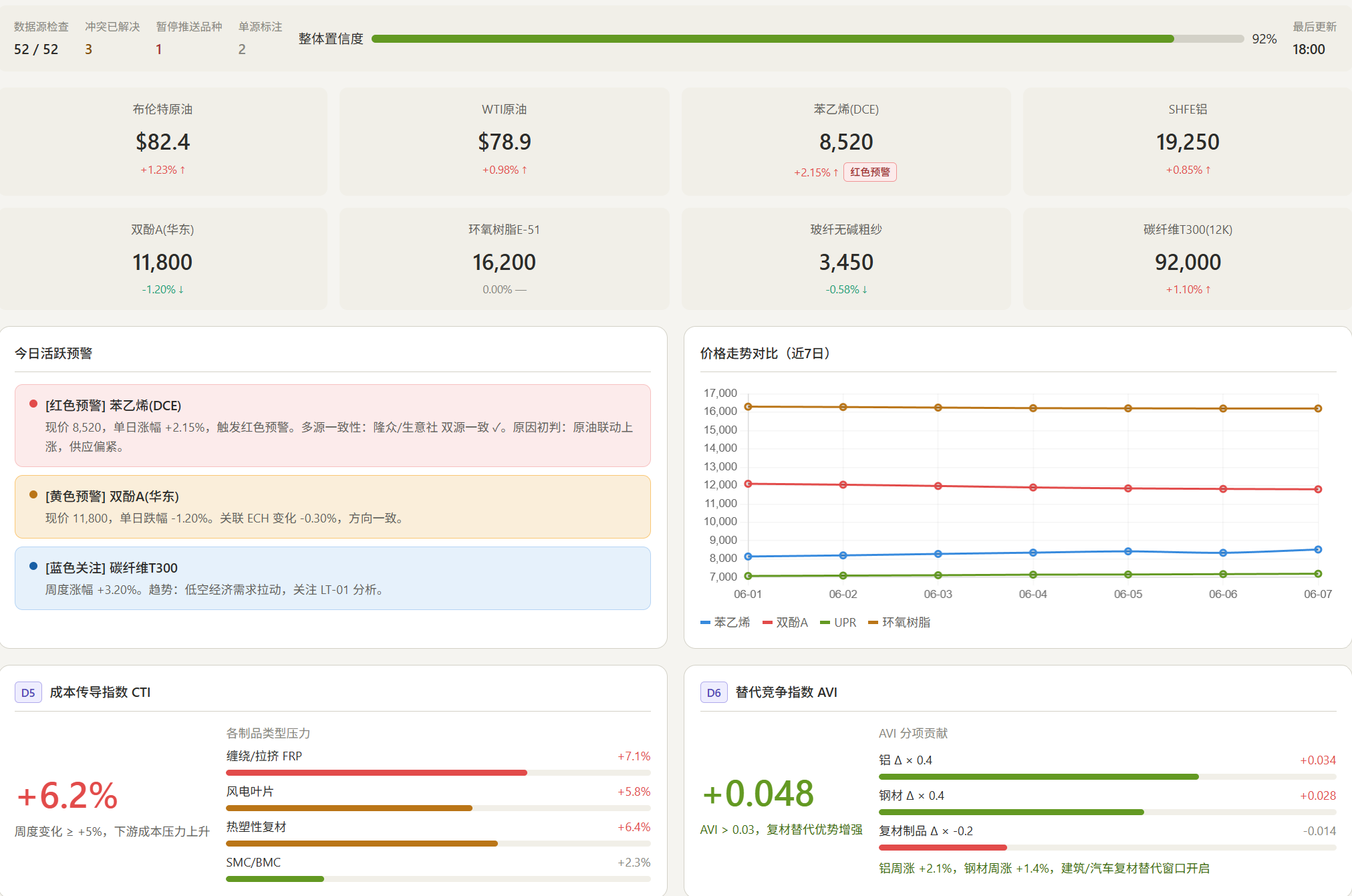This screenshot has width=1352, height=896.
Task: Click the 今日活跃预警 heading
Action: click(x=53, y=353)
